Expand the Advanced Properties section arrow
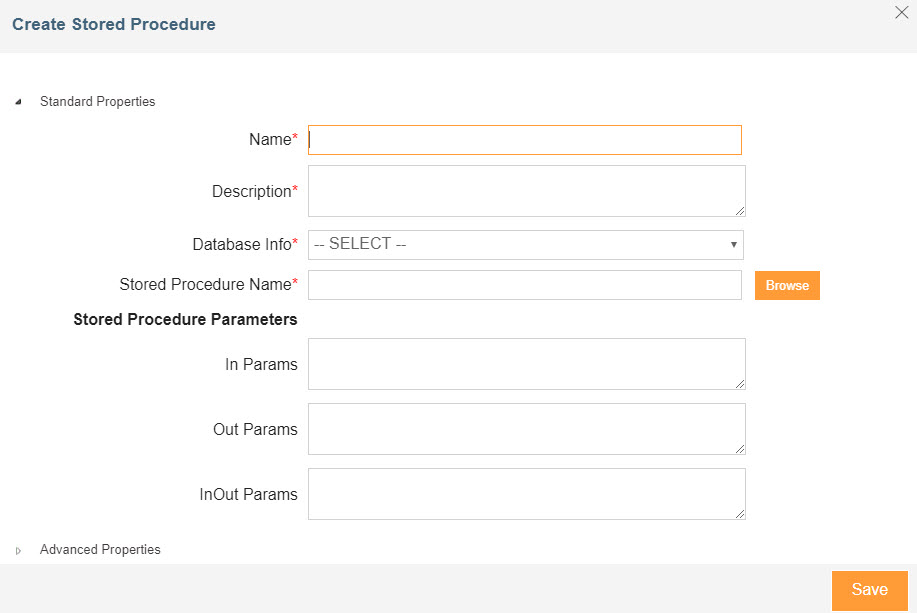The width and height of the screenshot is (917, 613). pyautogui.click(x=18, y=550)
